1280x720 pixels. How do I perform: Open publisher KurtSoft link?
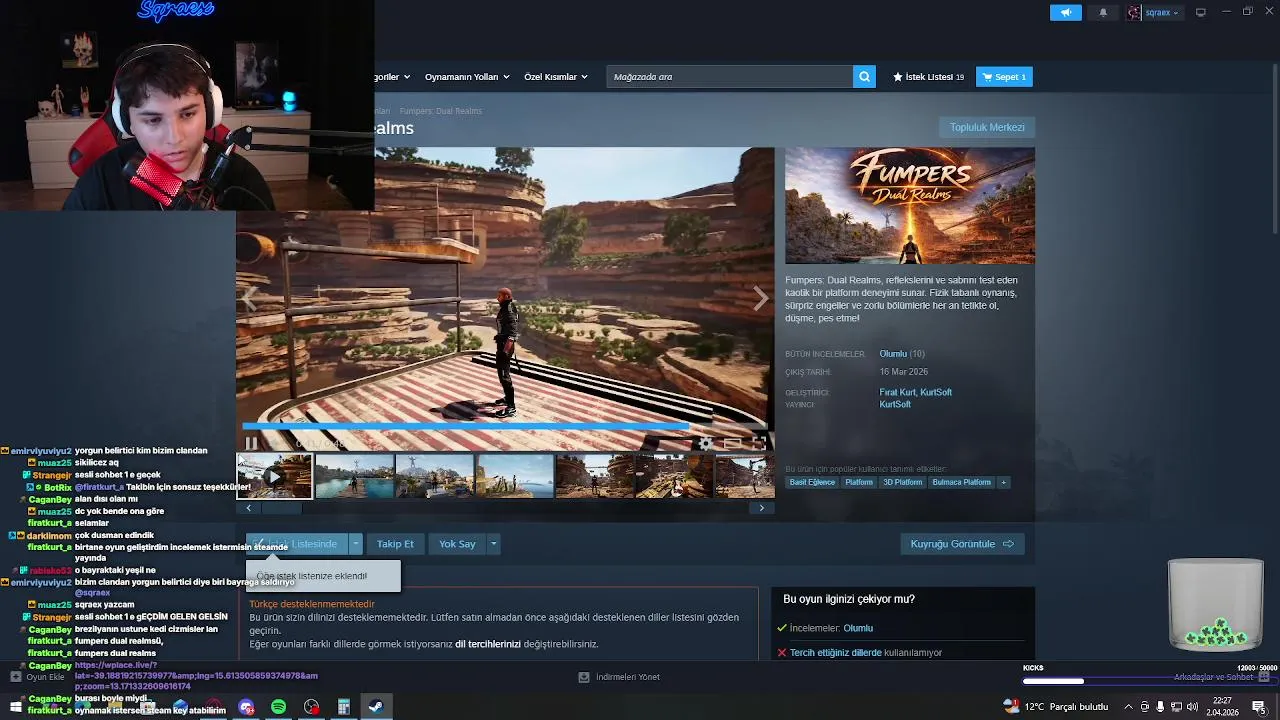[x=895, y=405]
